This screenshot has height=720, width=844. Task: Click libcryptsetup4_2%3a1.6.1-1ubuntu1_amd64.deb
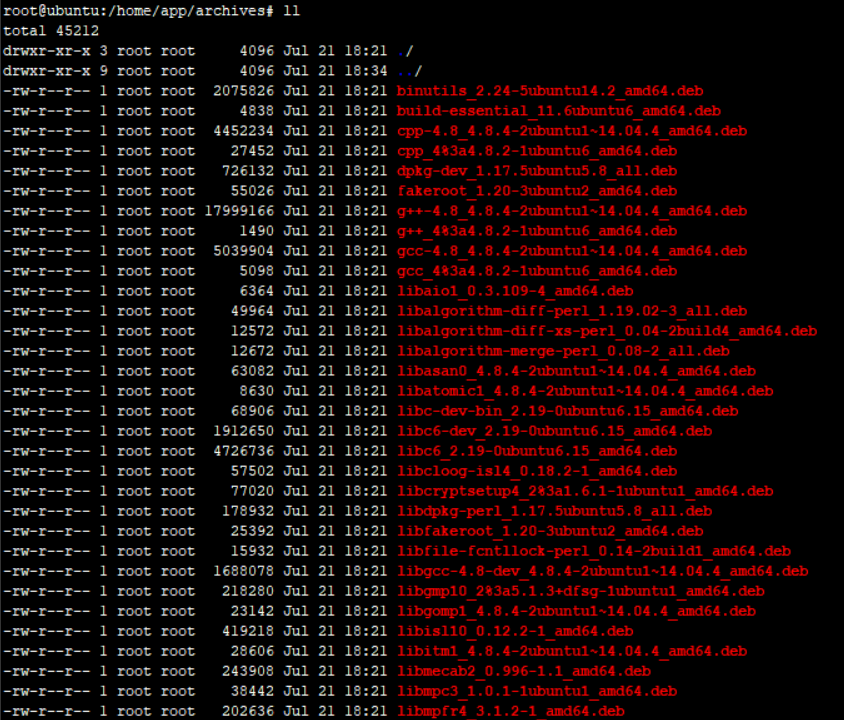pos(585,491)
